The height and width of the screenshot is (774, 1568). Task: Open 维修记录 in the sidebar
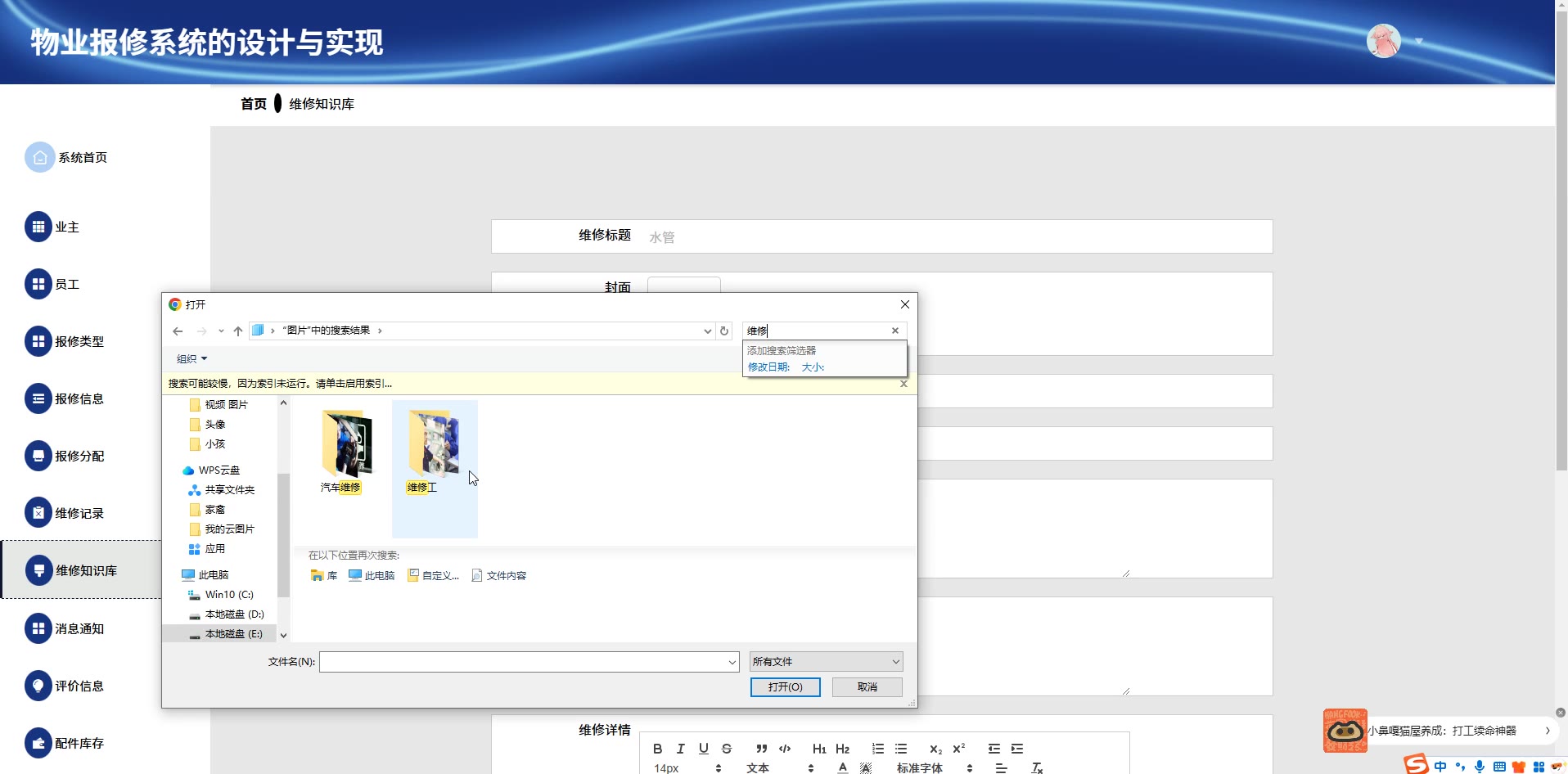pyautogui.click(x=79, y=514)
